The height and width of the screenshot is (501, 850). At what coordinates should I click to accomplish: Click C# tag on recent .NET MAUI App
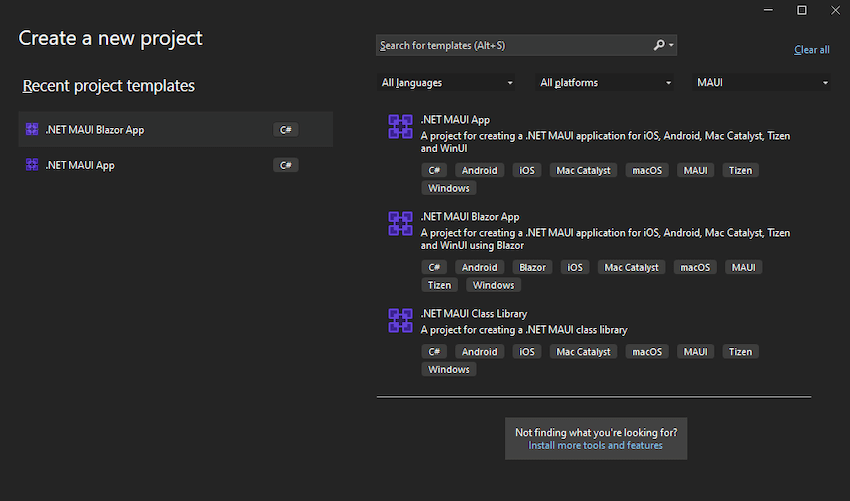(x=286, y=165)
